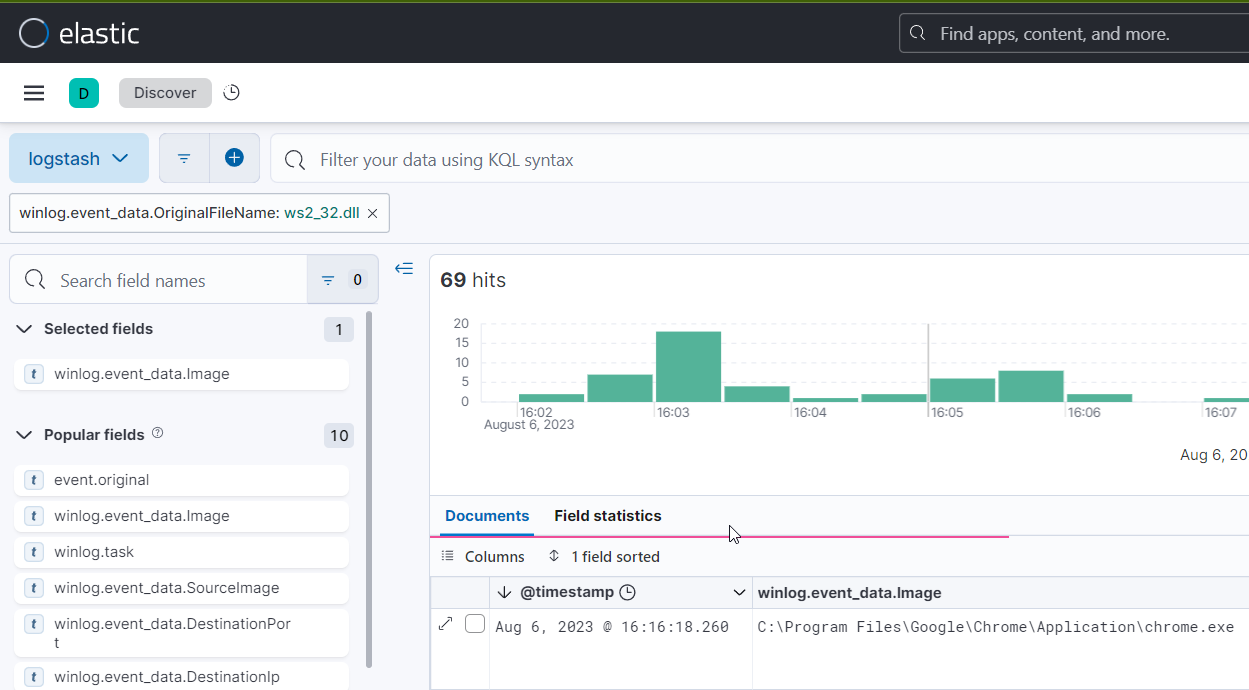Collapse the fields sidebar with the arrow icon
The image size is (1249, 690).
pos(404,268)
